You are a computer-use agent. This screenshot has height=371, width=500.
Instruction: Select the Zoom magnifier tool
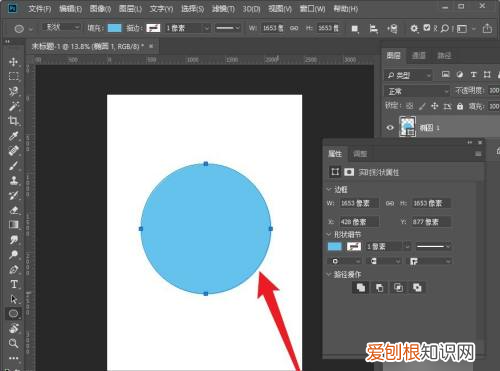[13, 343]
